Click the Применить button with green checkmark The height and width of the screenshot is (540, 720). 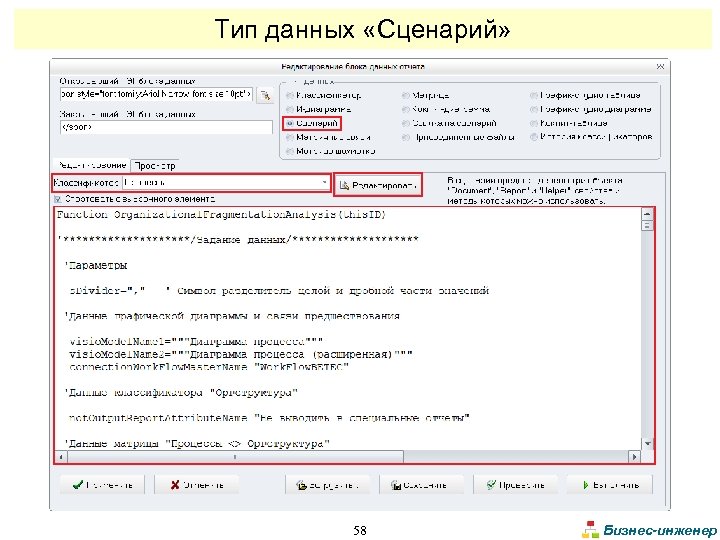click(102, 485)
